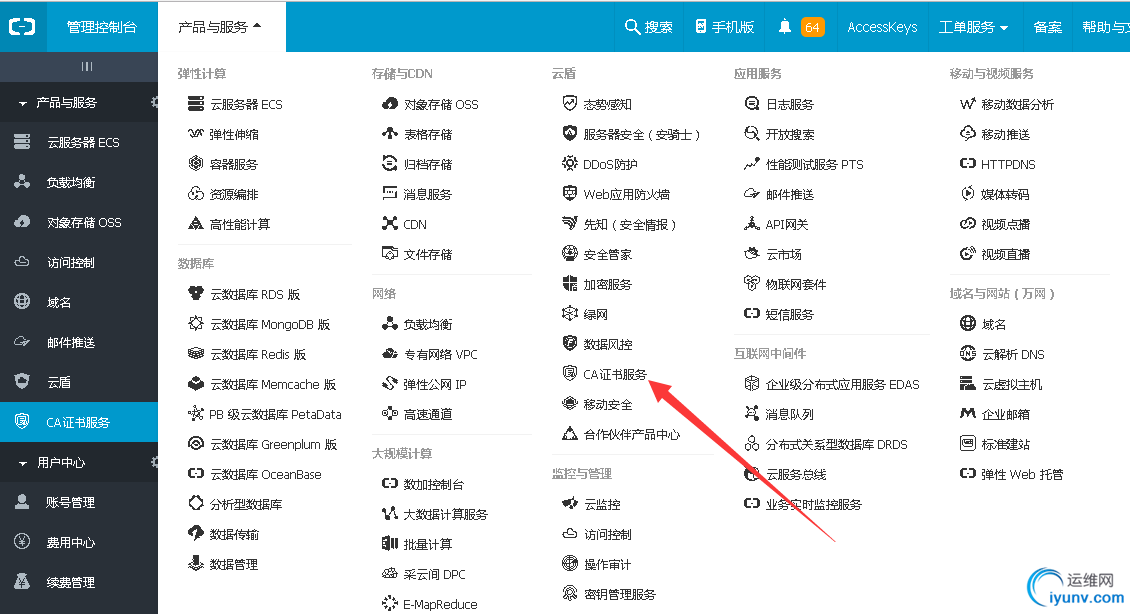
Task: Open 云数据库 MongoDB 版 link
Action: [270, 324]
